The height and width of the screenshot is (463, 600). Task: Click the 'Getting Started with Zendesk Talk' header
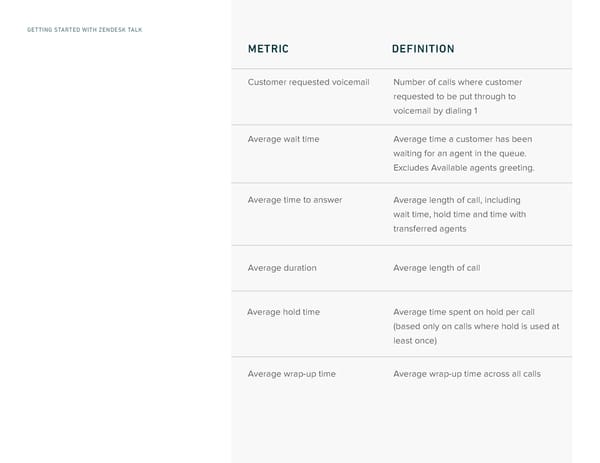pos(85,30)
